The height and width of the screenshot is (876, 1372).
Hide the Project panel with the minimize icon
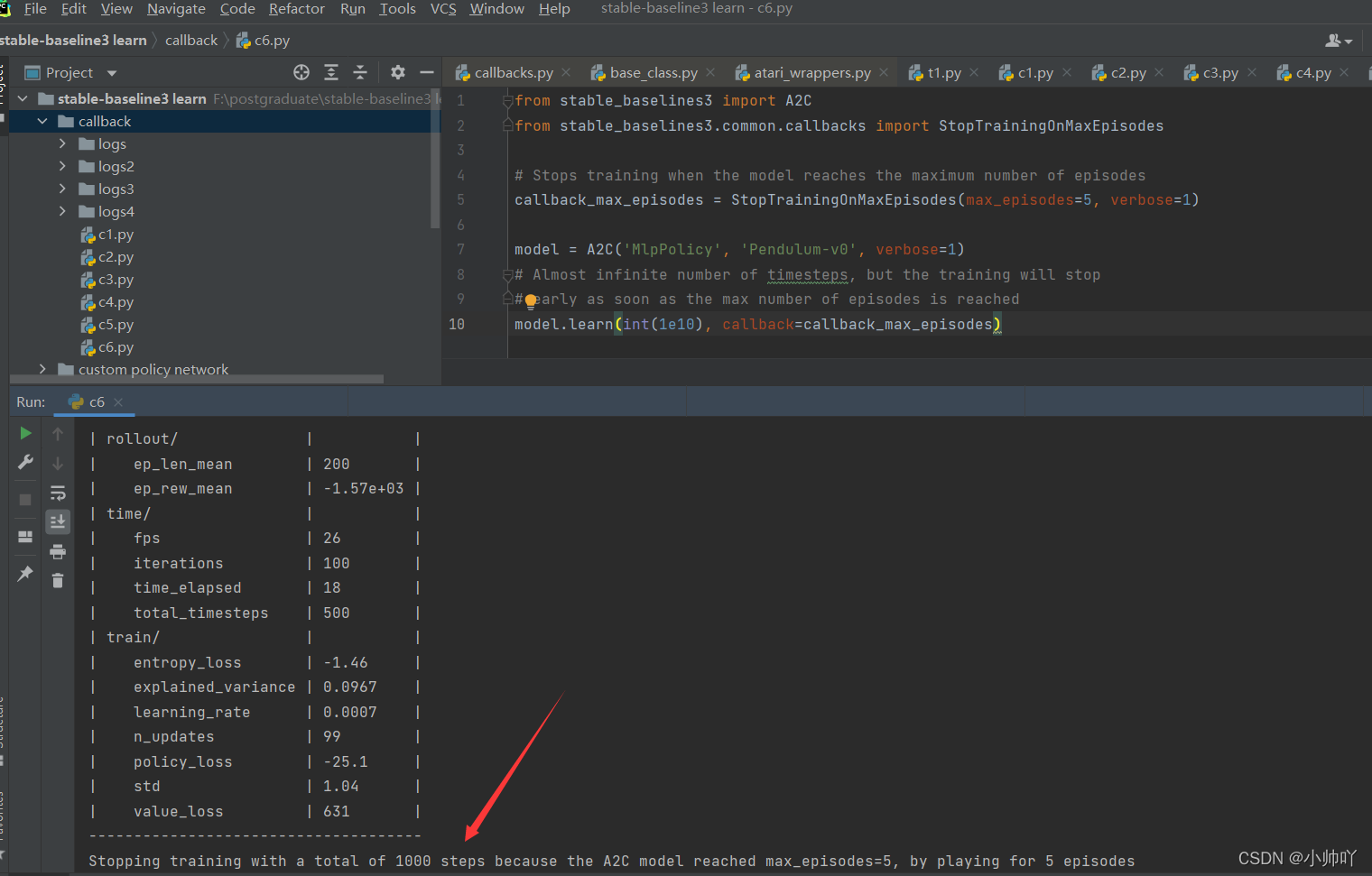tap(426, 72)
